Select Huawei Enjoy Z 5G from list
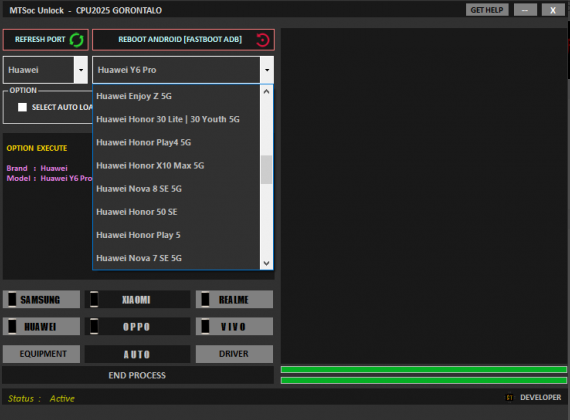Viewport: 570px width, 420px height. [176, 96]
